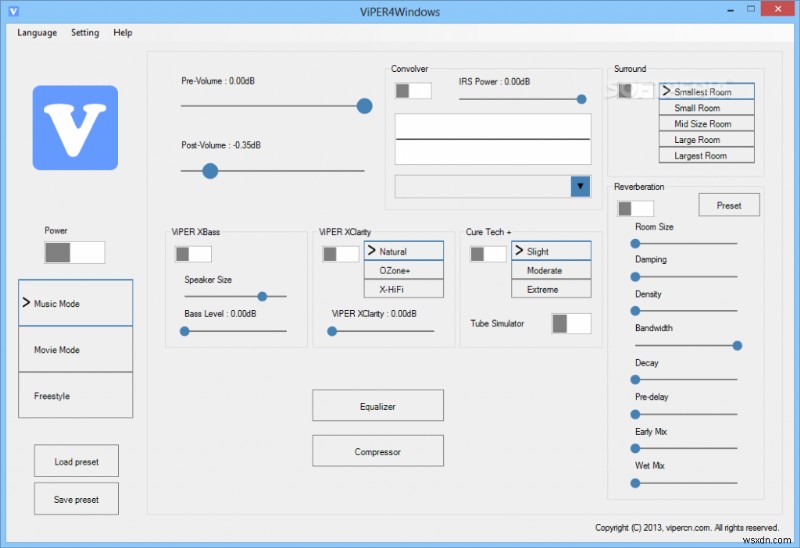800x548 pixels.
Task: Click the 'Pre-Volume : 0.00dB' label
Action: (x=218, y=81)
